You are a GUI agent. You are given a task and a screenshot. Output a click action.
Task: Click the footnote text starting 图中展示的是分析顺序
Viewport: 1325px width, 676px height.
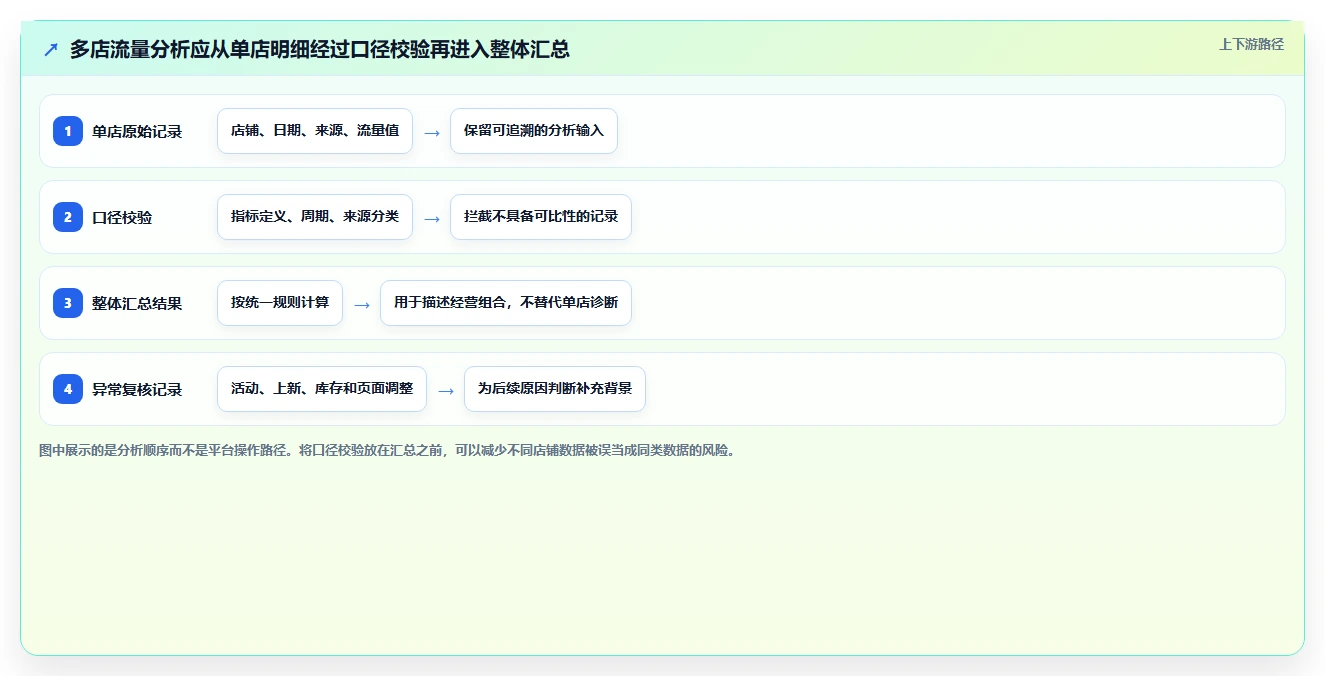point(389,450)
